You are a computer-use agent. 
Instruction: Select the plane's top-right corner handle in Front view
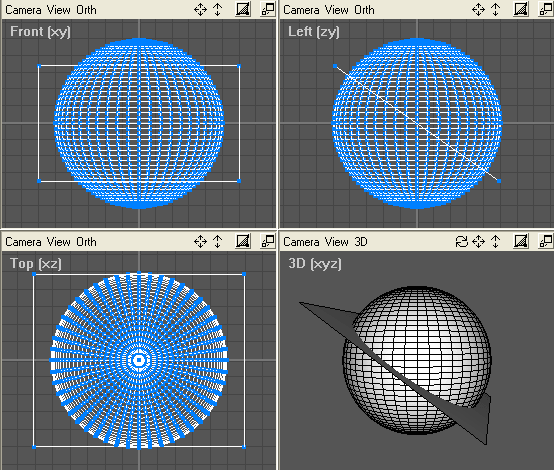pyautogui.click(x=240, y=66)
